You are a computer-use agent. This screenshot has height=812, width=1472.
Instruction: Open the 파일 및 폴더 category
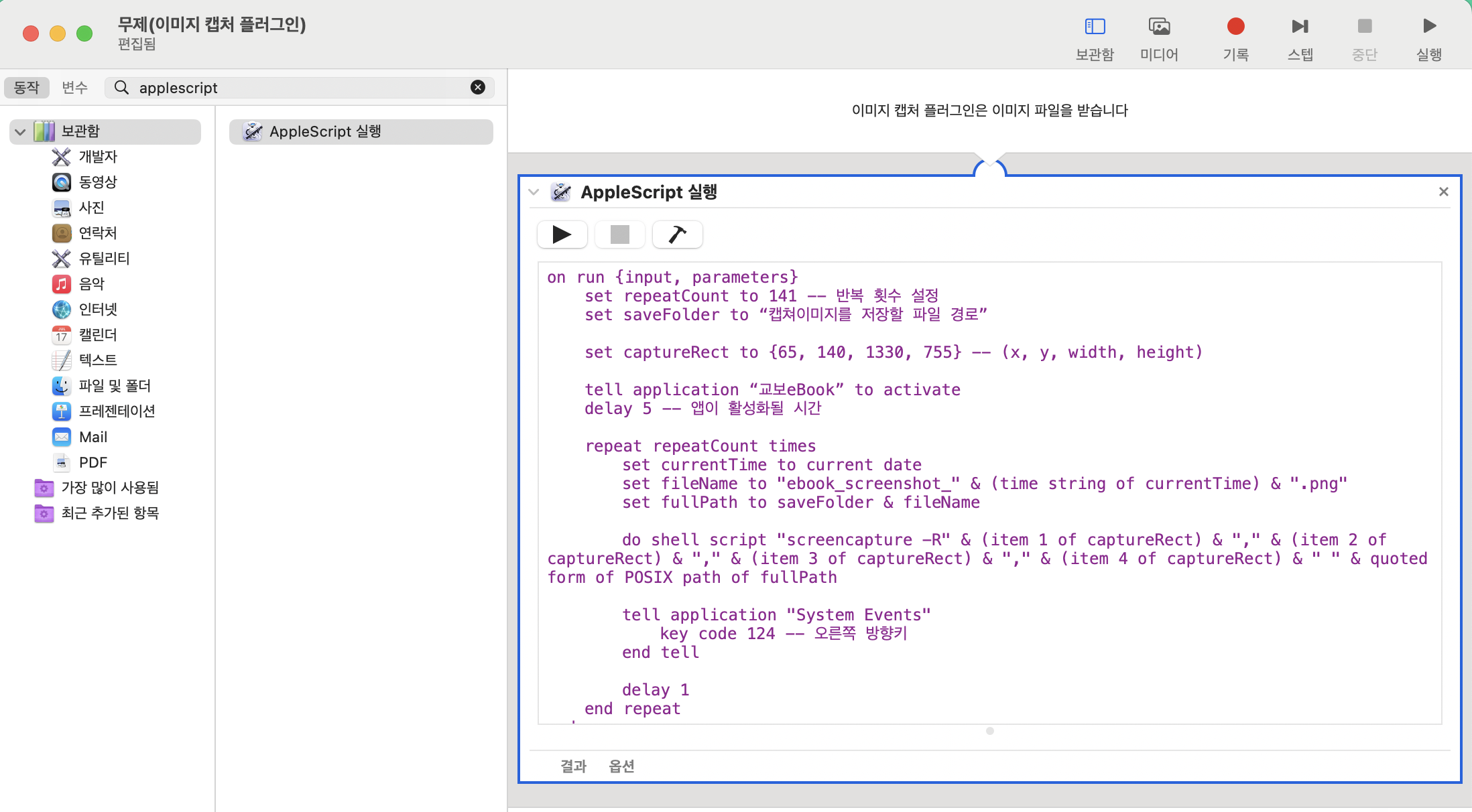tap(115, 385)
